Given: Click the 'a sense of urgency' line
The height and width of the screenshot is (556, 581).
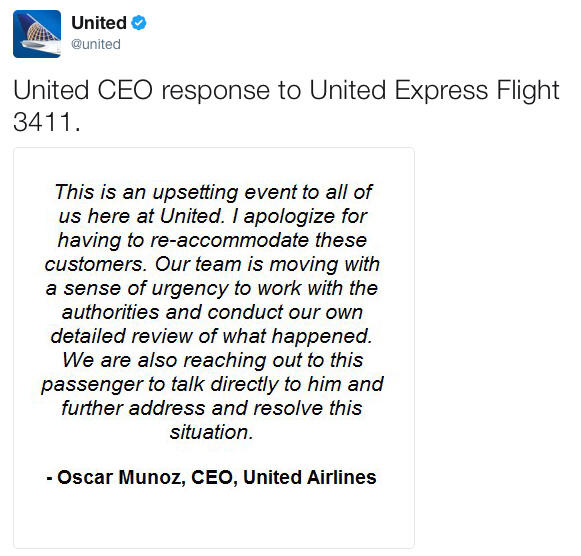Looking at the screenshot, I should (212, 289).
